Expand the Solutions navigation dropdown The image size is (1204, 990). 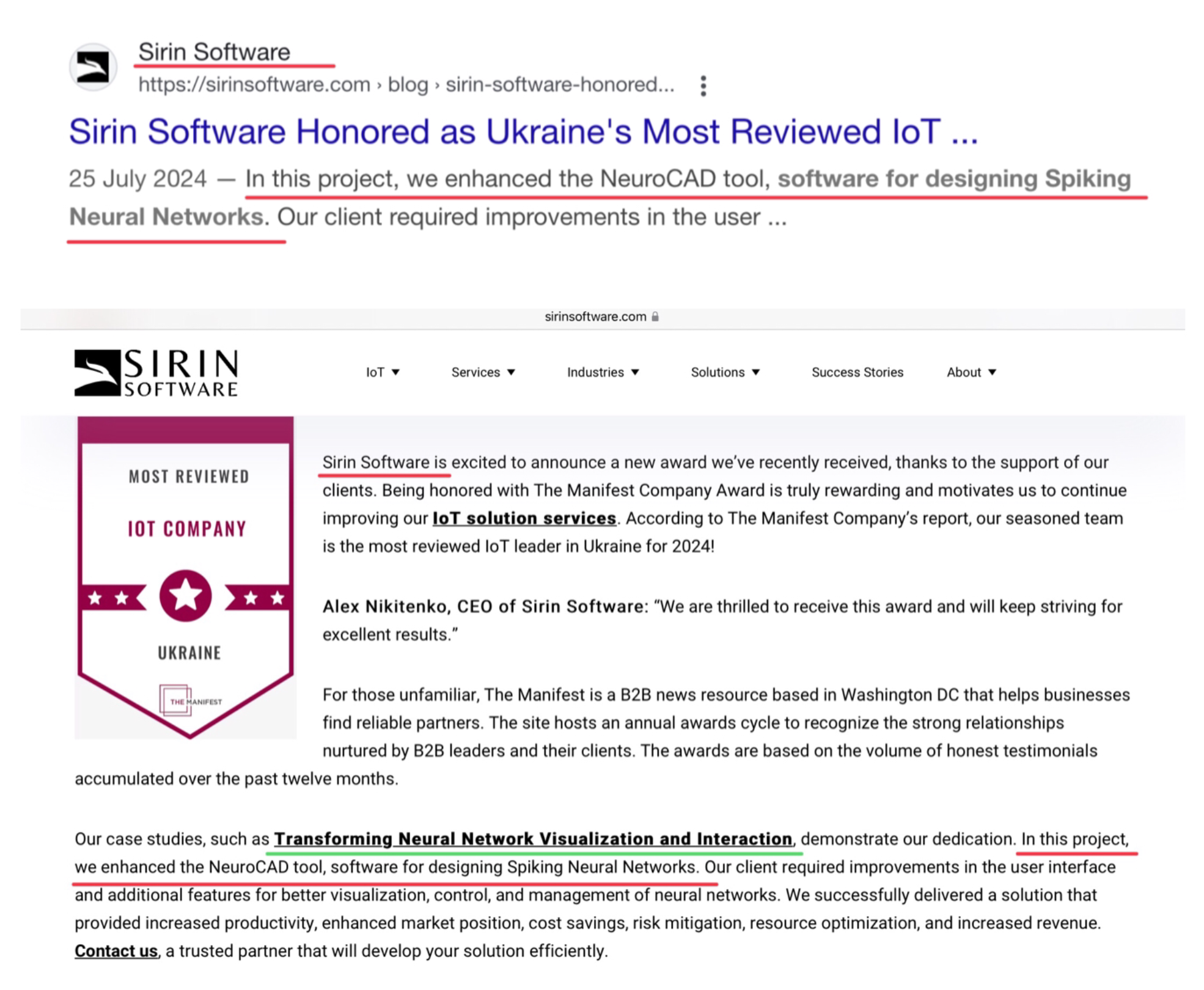pos(725,372)
